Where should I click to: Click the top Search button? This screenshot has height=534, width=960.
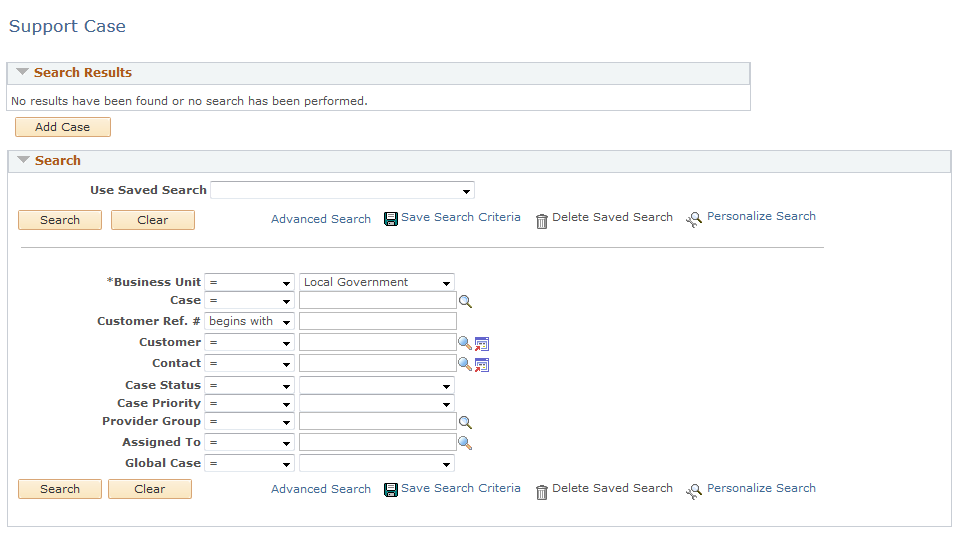click(60, 220)
